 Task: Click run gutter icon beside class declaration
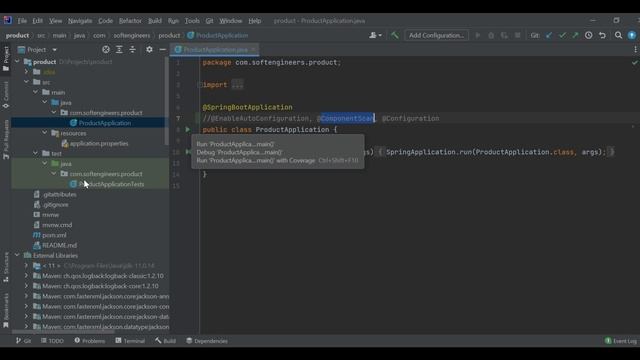(188, 129)
